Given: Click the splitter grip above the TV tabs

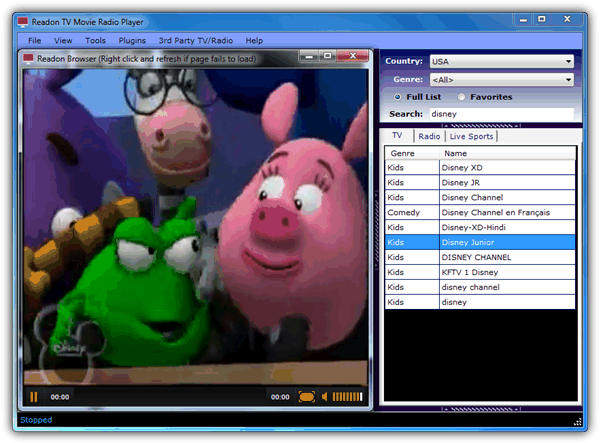Looking at the screenshot, I should [481, 125].
